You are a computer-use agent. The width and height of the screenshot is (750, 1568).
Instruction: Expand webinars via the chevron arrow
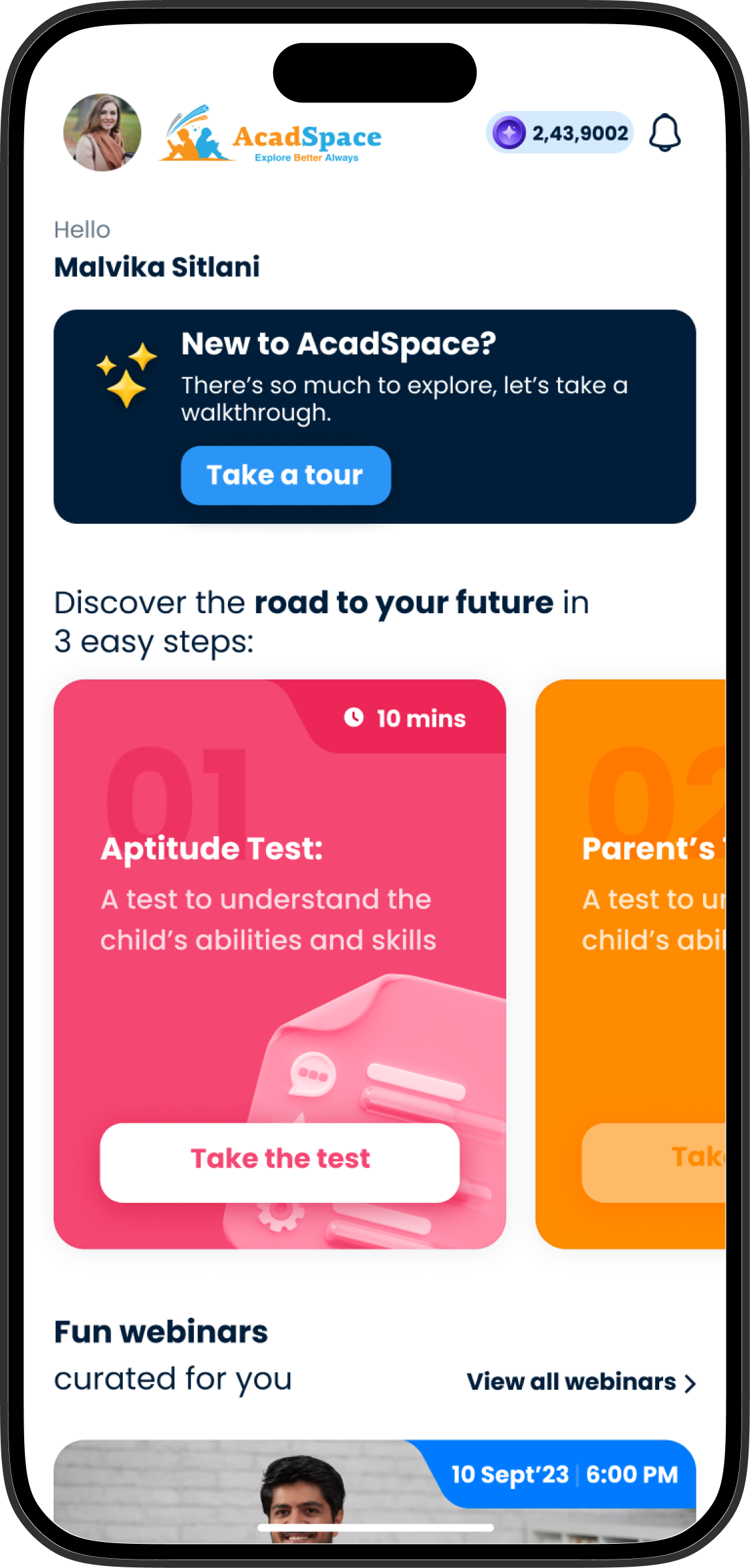point(690,1383)
